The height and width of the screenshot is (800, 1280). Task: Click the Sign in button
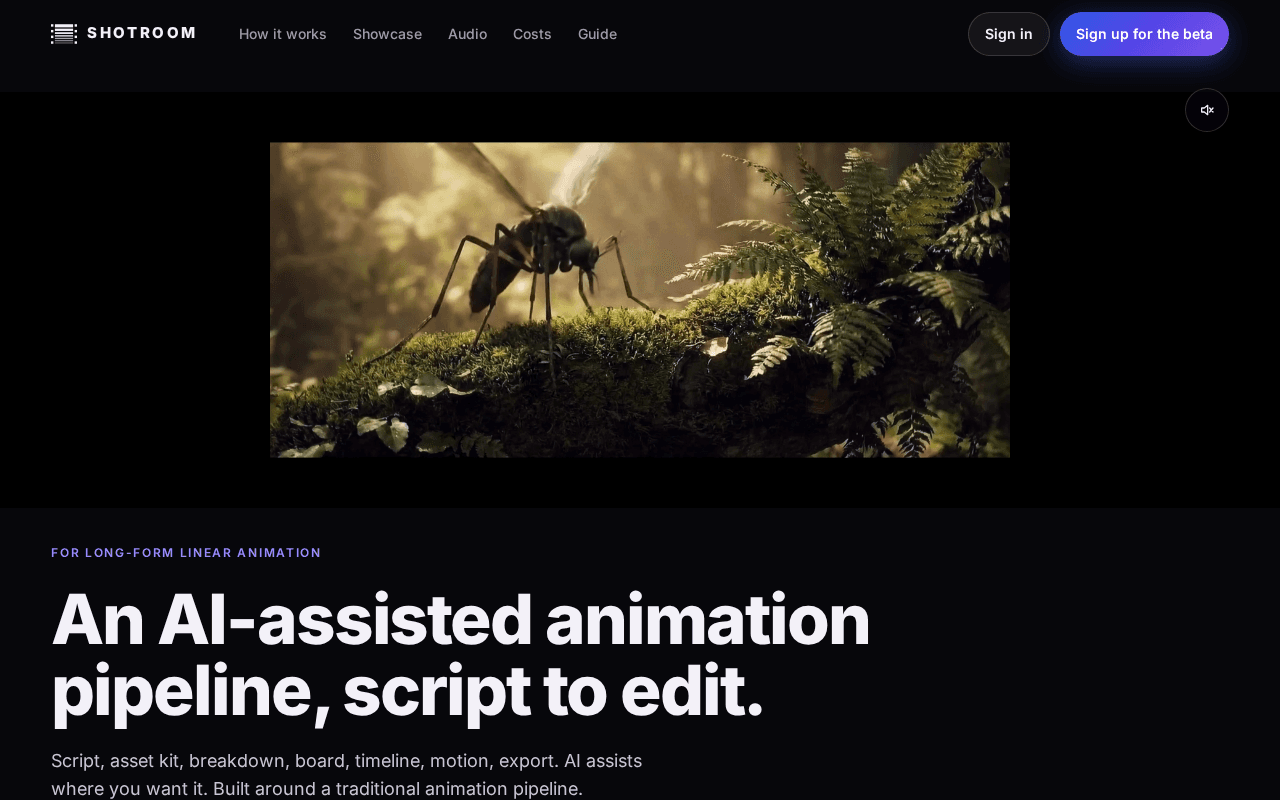1008,34
